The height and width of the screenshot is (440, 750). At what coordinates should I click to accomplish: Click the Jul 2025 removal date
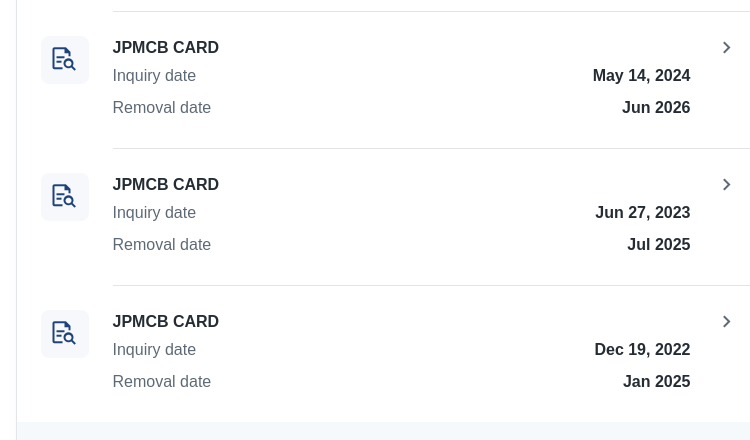coord(659,244)
